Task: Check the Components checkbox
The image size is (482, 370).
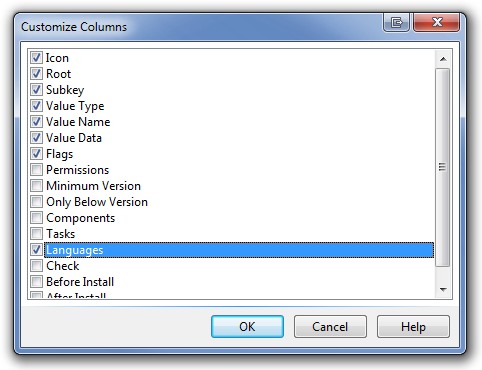Action: tap(36, 218)
